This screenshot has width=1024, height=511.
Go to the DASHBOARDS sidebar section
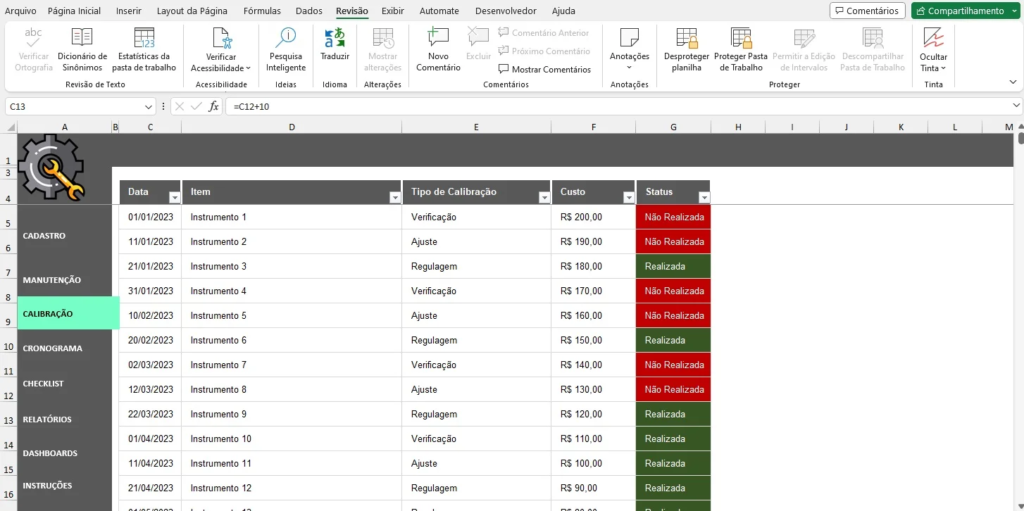50,453
